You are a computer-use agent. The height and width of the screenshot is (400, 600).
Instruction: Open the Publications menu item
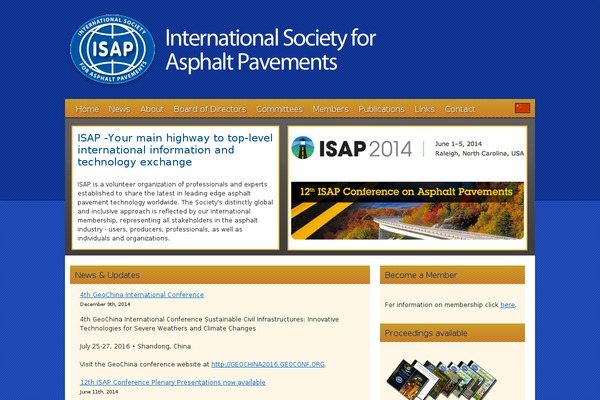point(381,109)
